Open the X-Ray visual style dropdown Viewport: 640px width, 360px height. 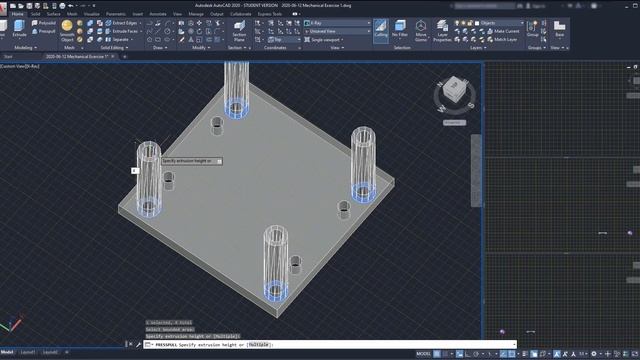(x=337, y=23)
